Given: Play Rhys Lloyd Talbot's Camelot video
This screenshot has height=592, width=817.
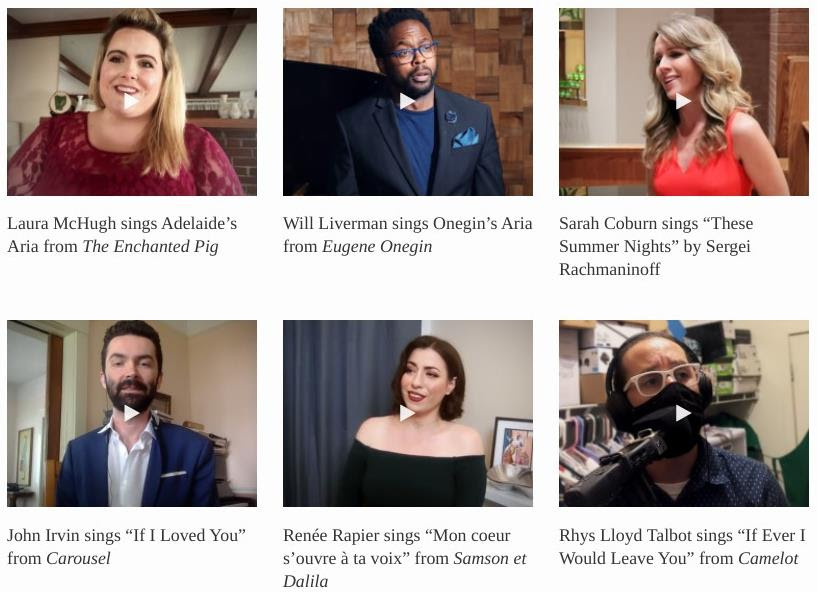Looking at the screenshot, I should tap(684, 413).
